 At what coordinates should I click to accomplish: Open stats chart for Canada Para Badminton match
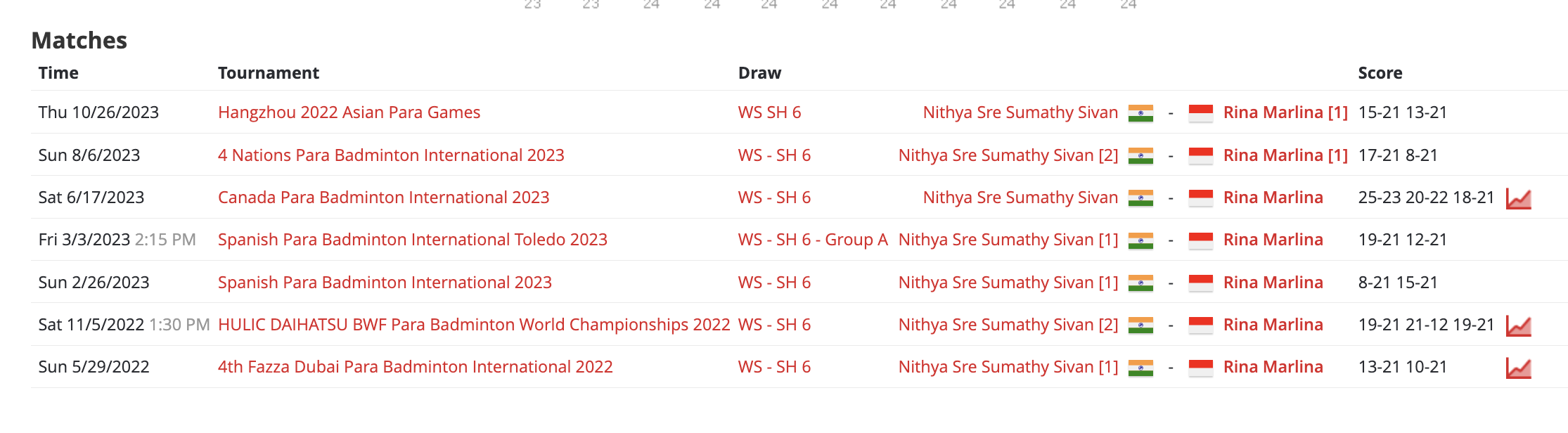1518,199
